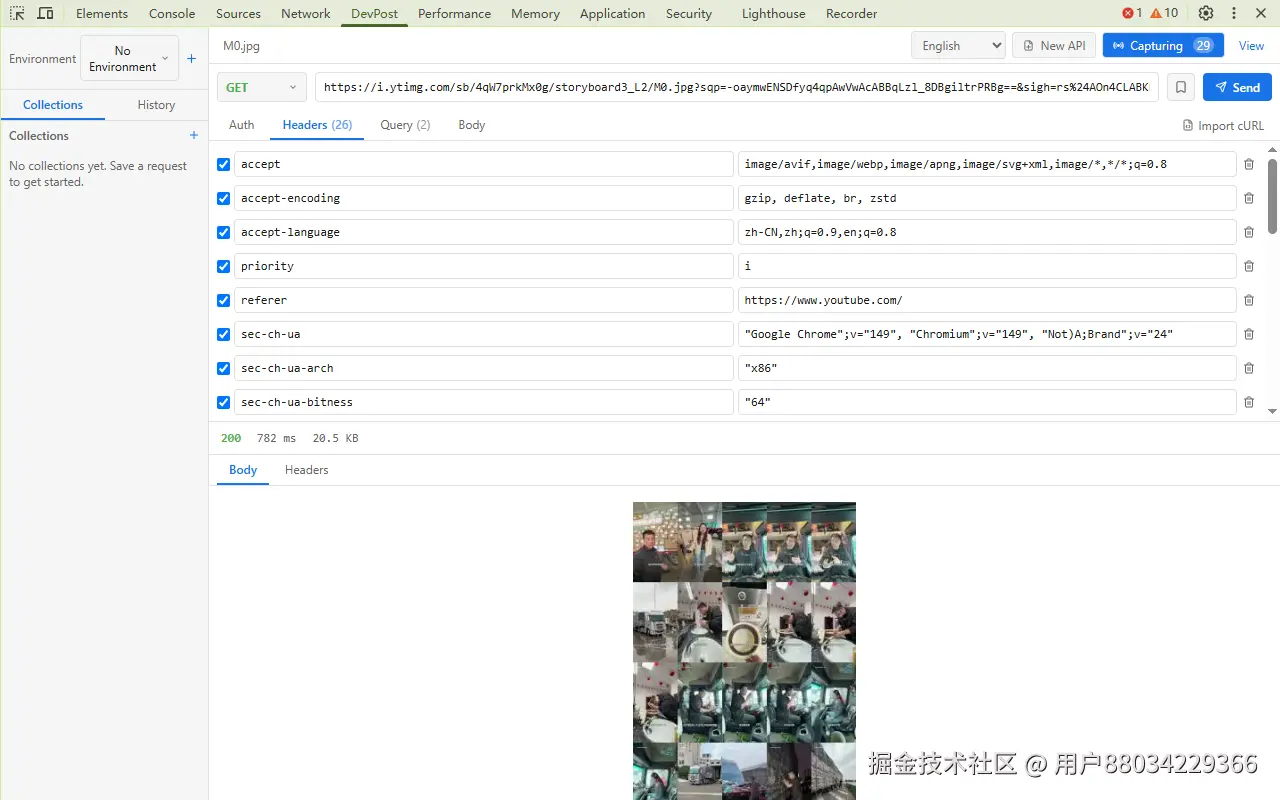
Task: Open the Recorder panel tab
Action: coord(852,13)
